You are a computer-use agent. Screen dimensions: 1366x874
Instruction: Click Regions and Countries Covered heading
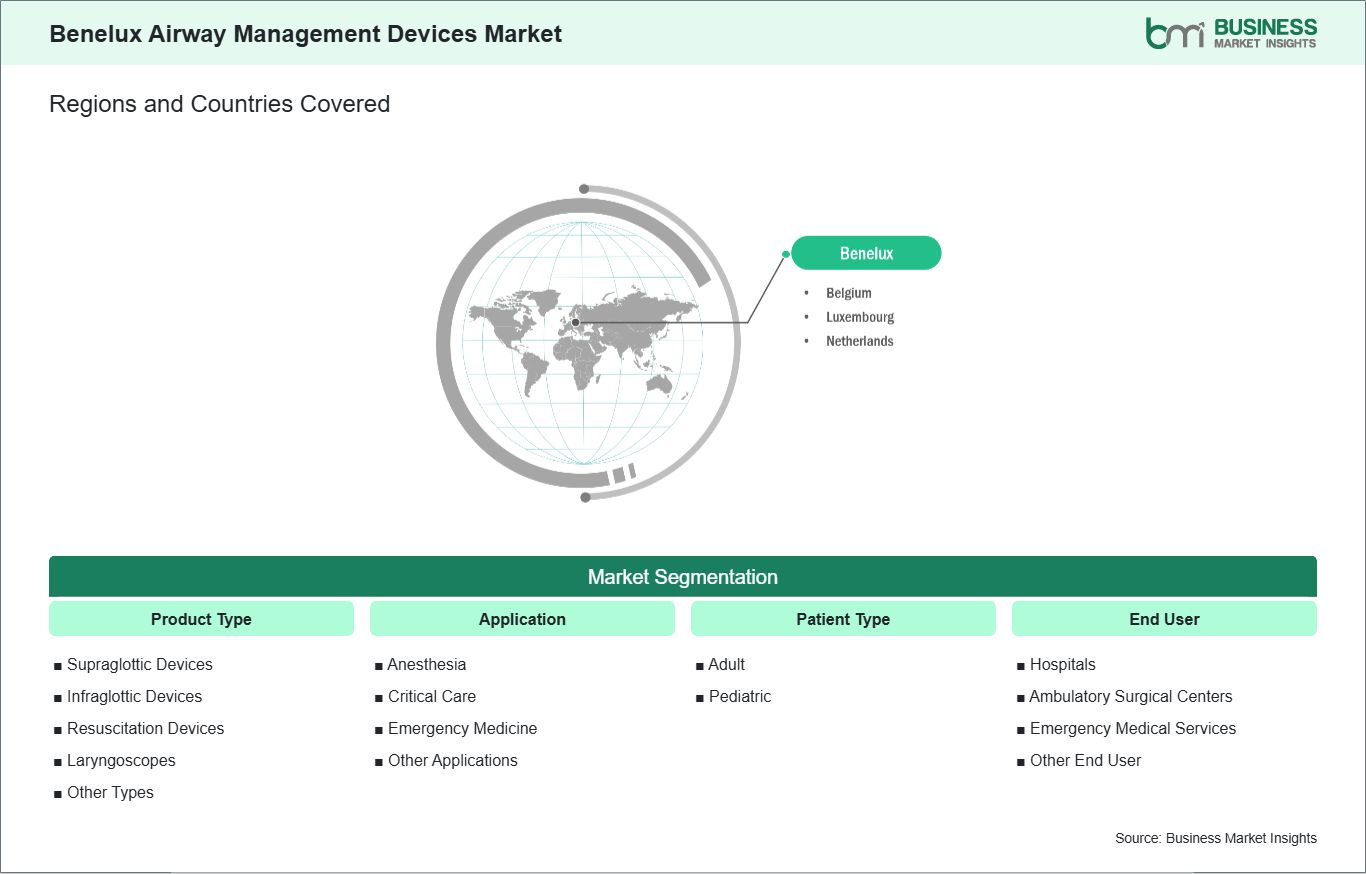click(x=220, y=104)
